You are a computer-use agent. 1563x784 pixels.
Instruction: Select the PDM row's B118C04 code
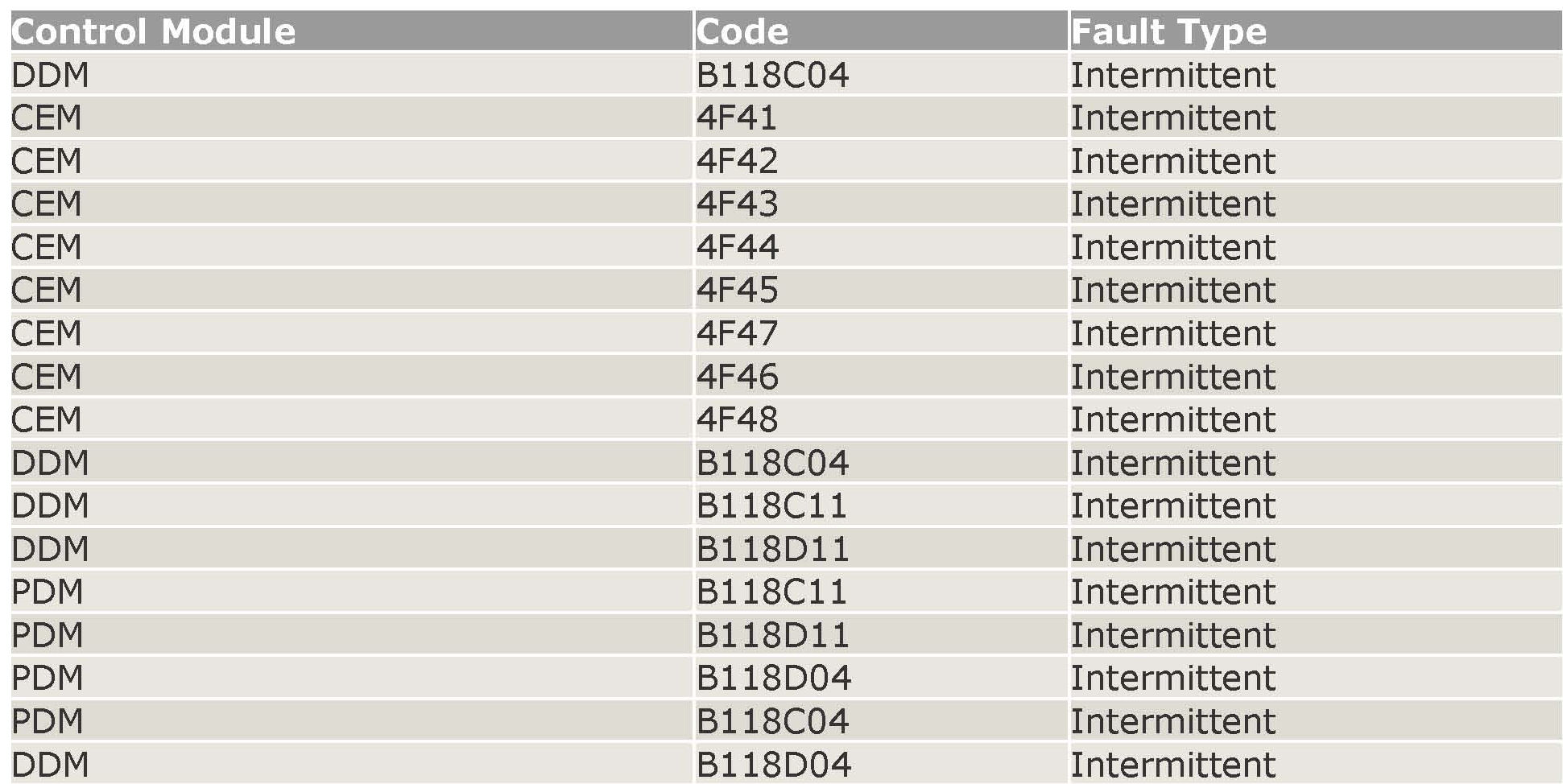click(x=772, y=721)
